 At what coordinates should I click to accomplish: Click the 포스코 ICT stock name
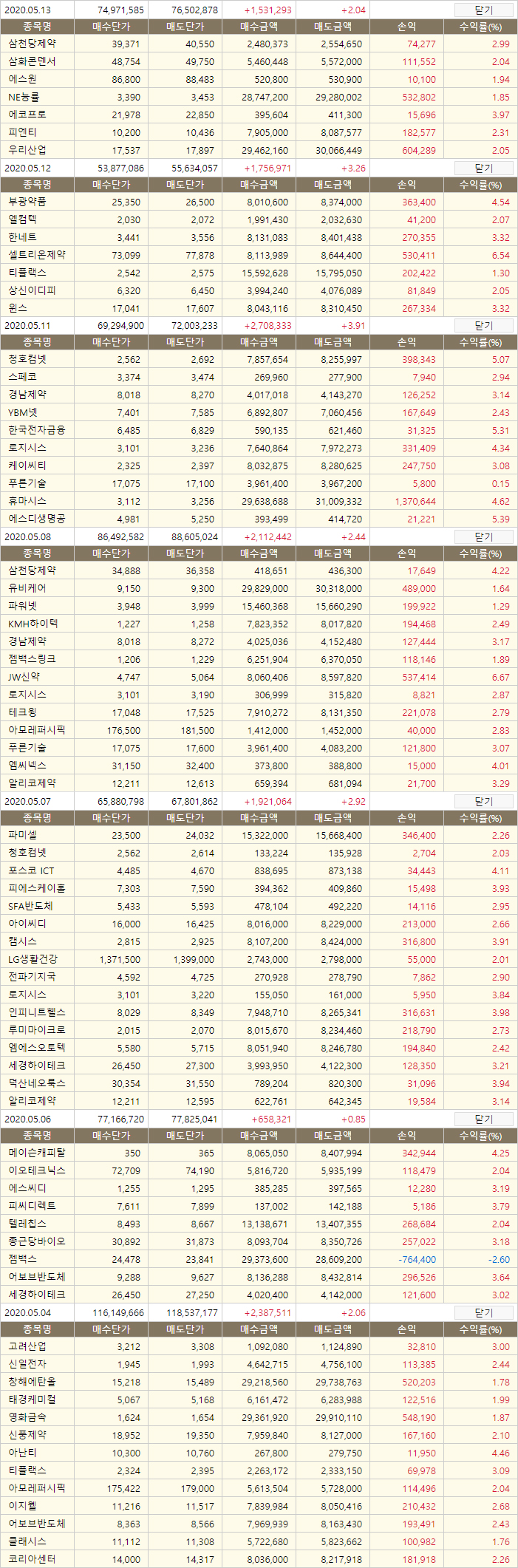(x=31, y=870)
